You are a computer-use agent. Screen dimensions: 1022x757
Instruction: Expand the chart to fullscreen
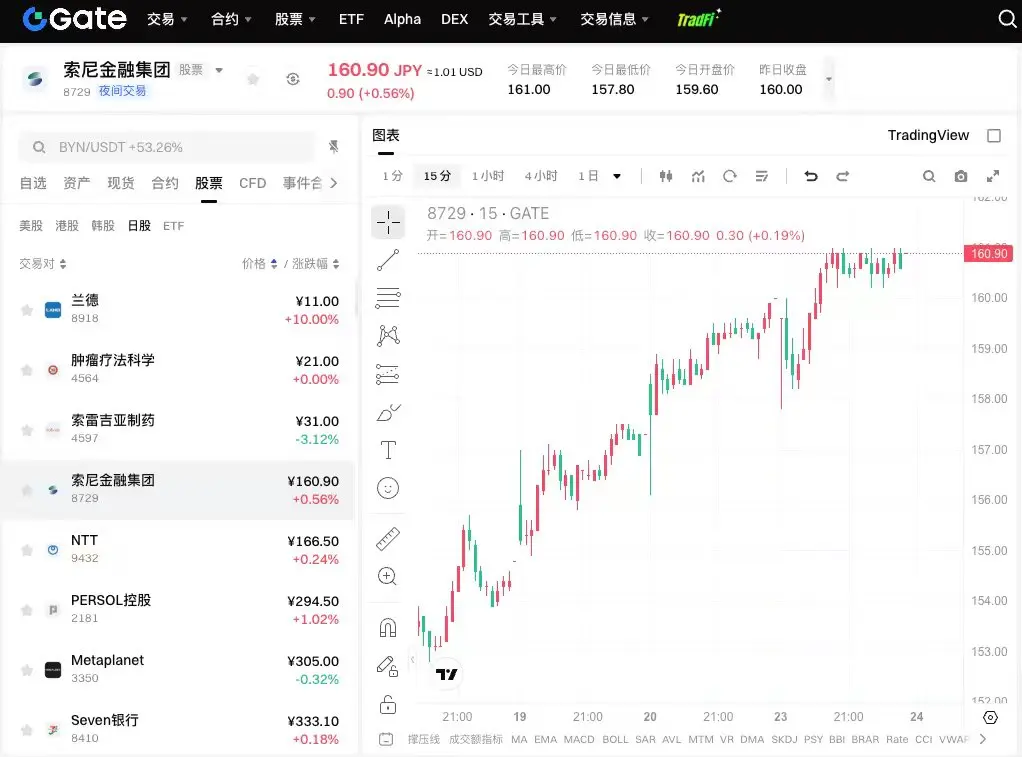tap(993, 176)
